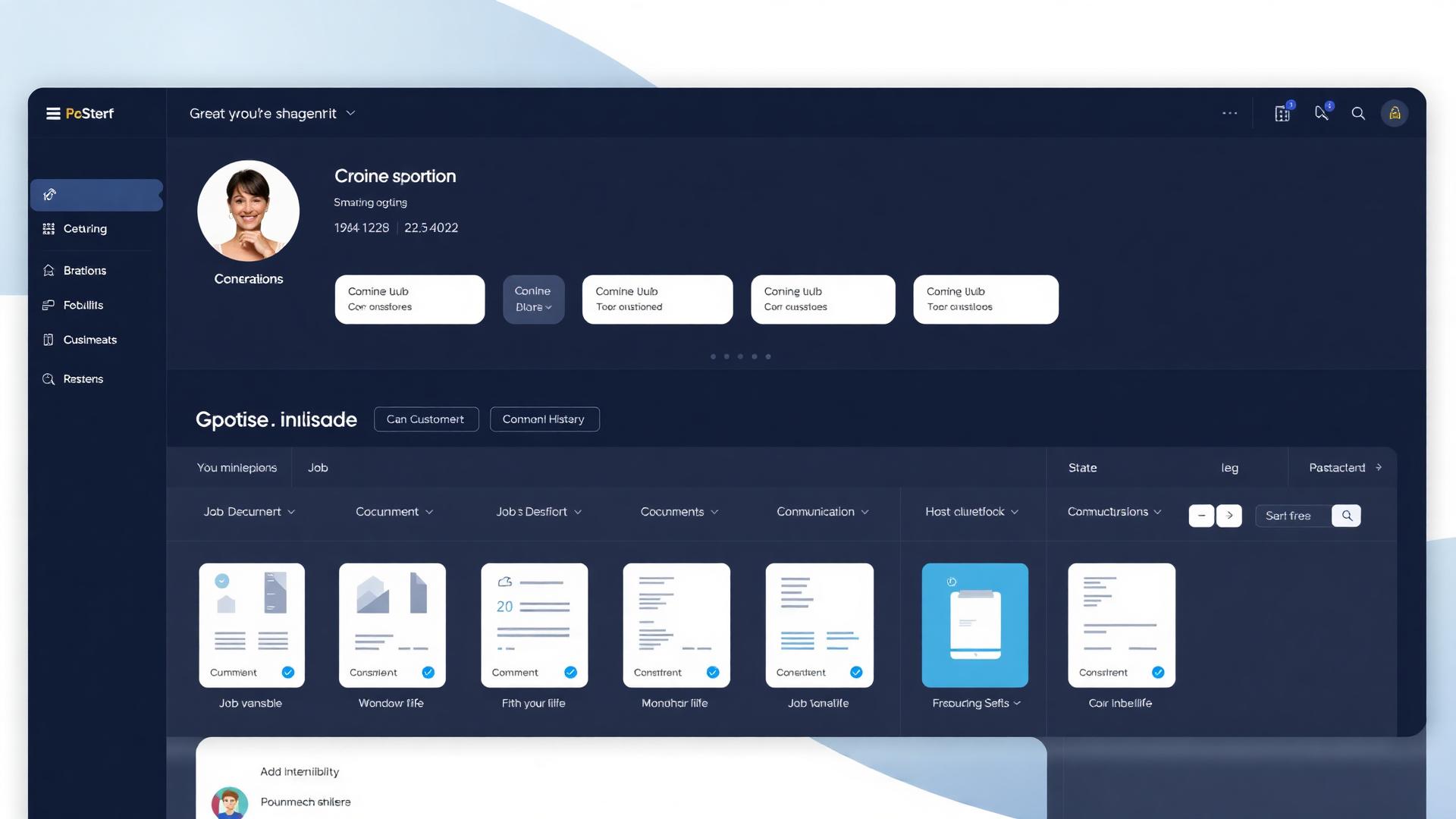Toggle the check on Fith your llife card

(571, 673)
